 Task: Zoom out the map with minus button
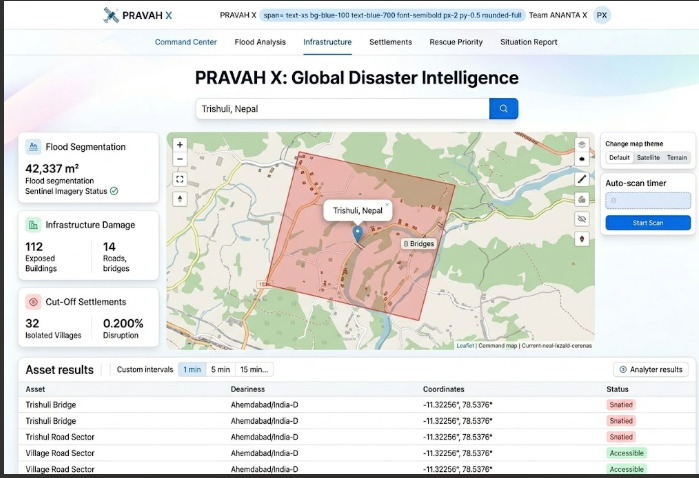pos(180,159)
